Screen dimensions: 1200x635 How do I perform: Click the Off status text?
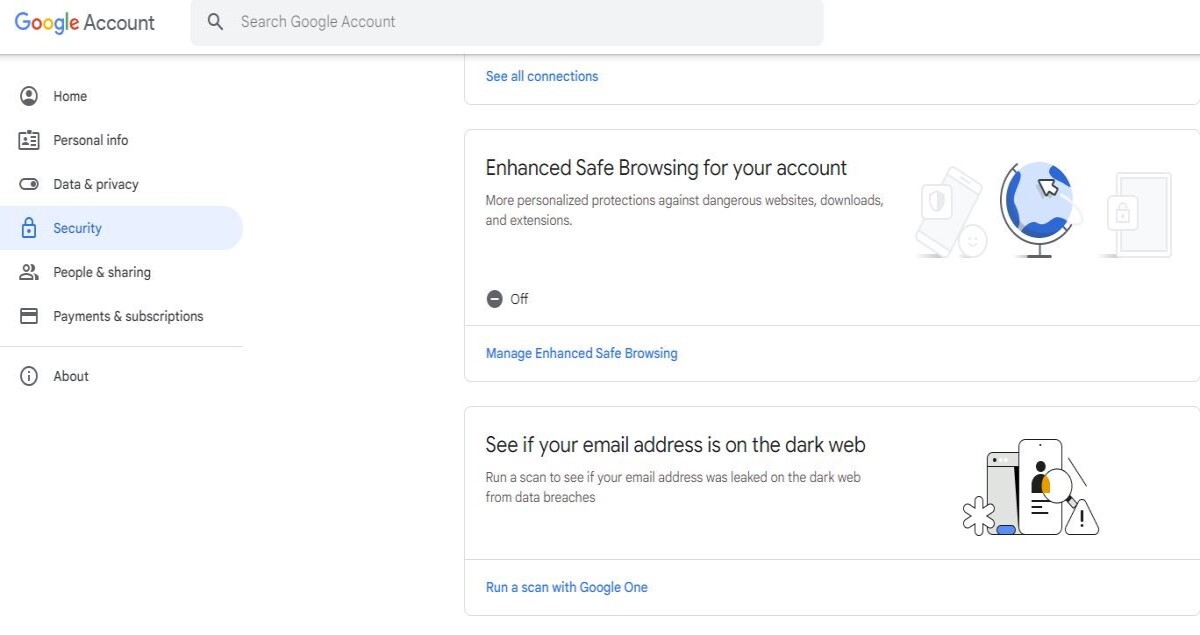[x=519, y=299]
